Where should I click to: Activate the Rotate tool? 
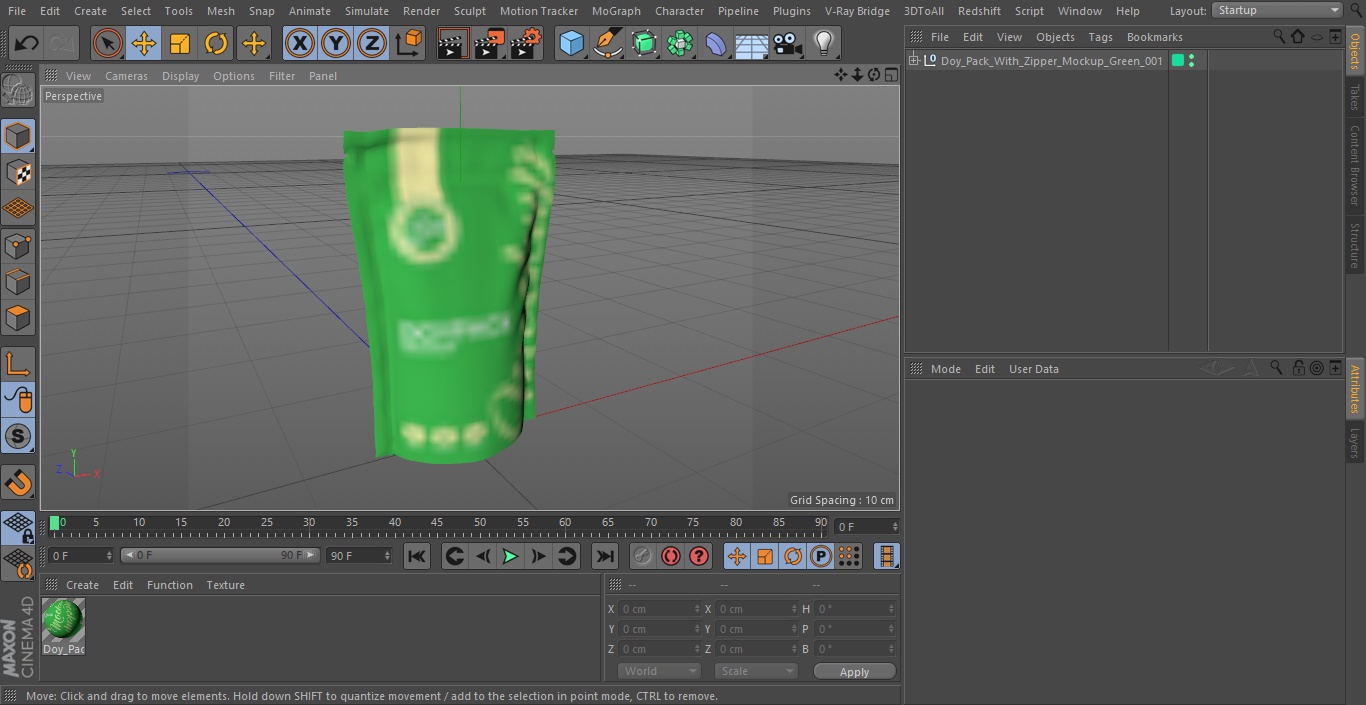tap(216, 43)
